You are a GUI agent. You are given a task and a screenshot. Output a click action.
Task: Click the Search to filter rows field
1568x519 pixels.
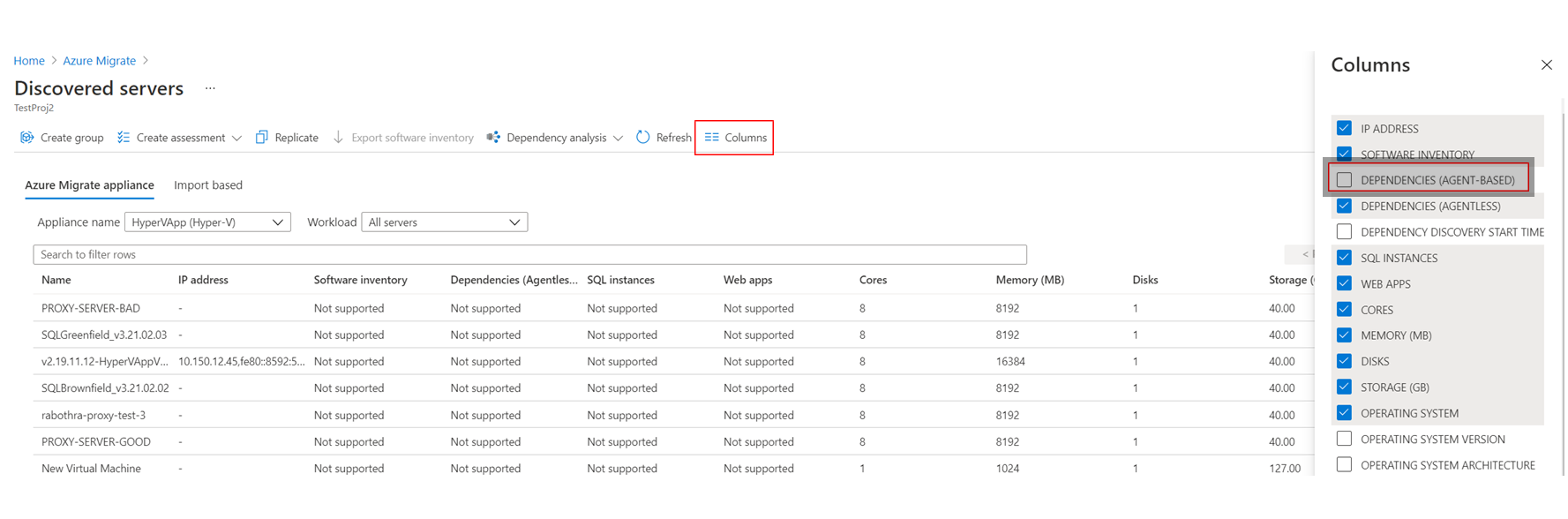point(529,254)
